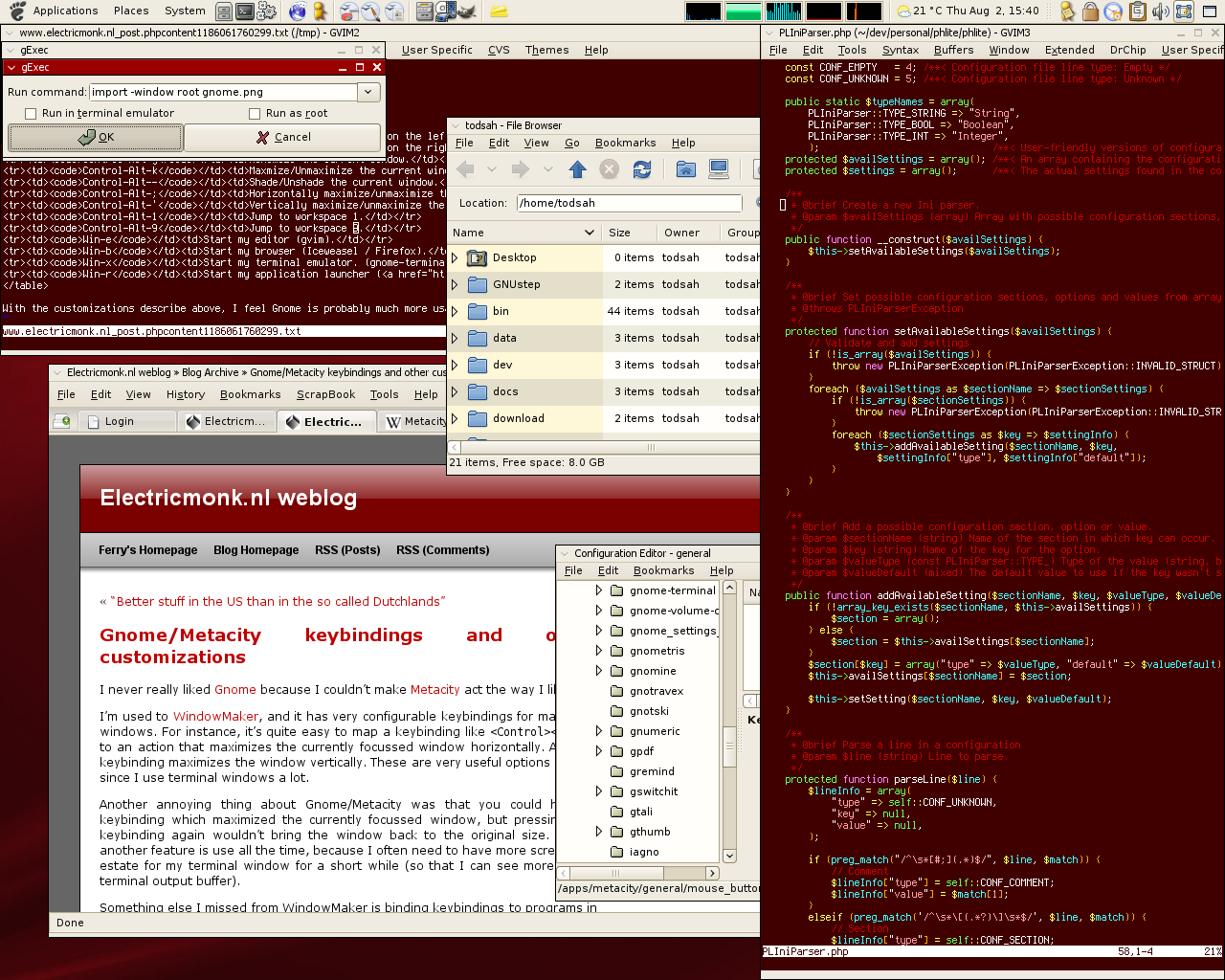Switch to the Login browser tab
The width and height of the screenshot is (1225, 980).
pos(127,421)
